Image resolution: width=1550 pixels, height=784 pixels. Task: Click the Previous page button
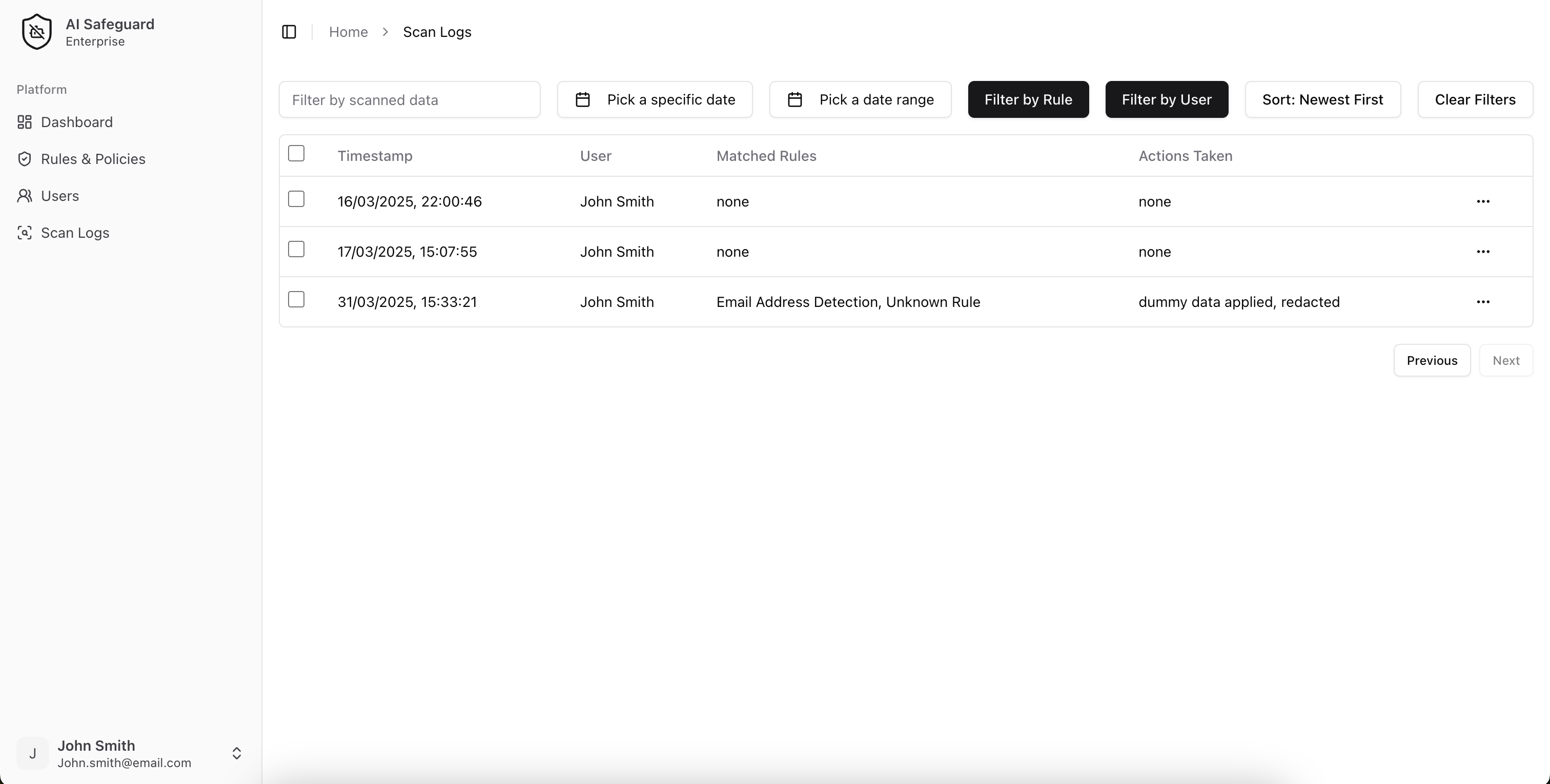1432,360
